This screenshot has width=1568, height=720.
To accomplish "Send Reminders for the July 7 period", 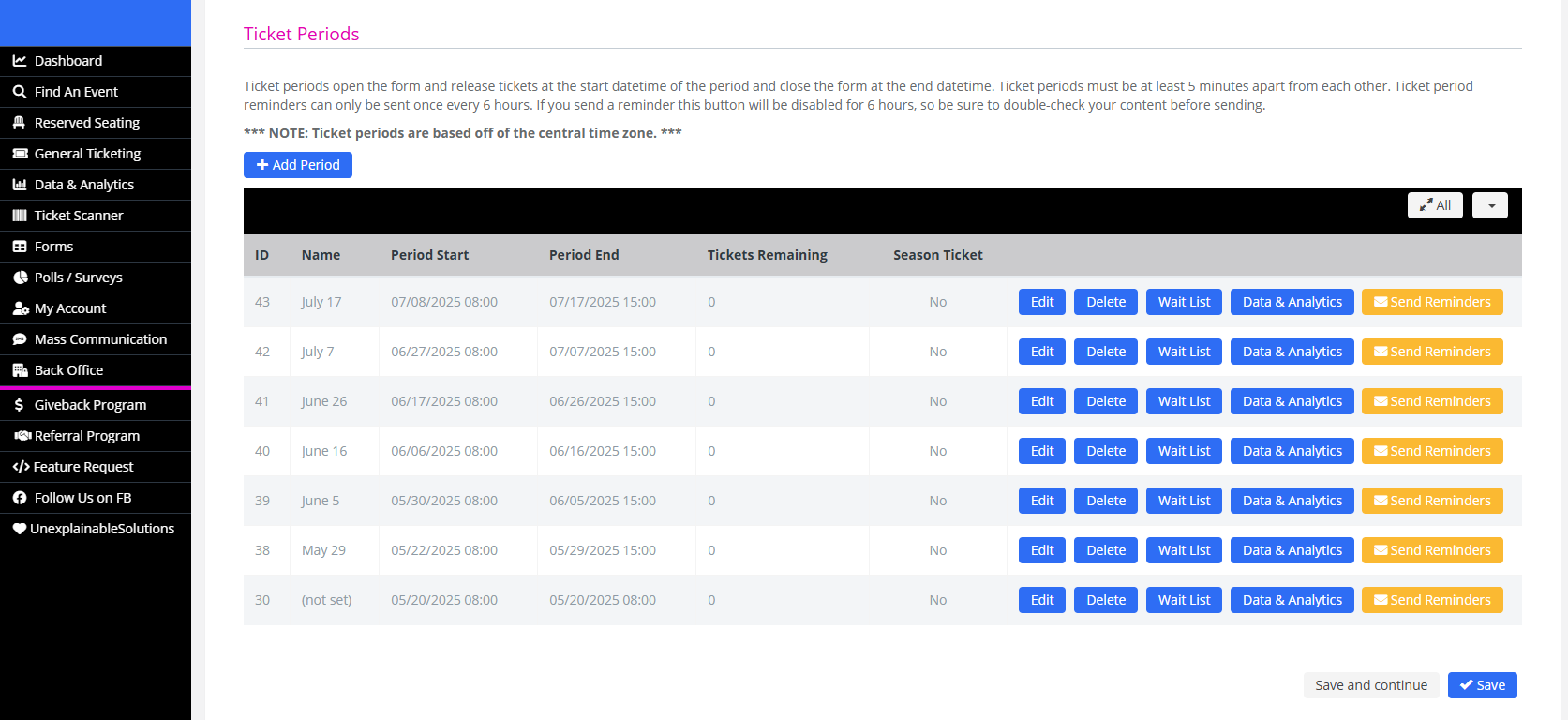I will (x=1431, y=352).
